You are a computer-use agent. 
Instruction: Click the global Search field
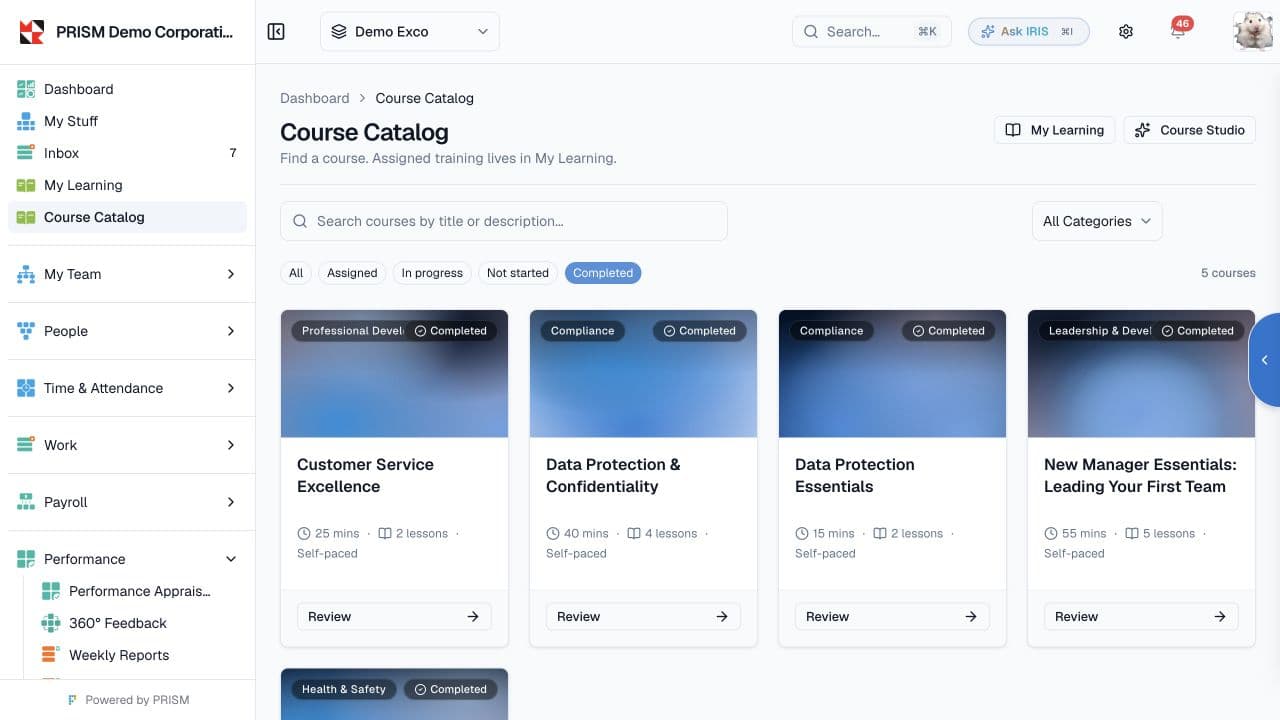click(872, 32)
